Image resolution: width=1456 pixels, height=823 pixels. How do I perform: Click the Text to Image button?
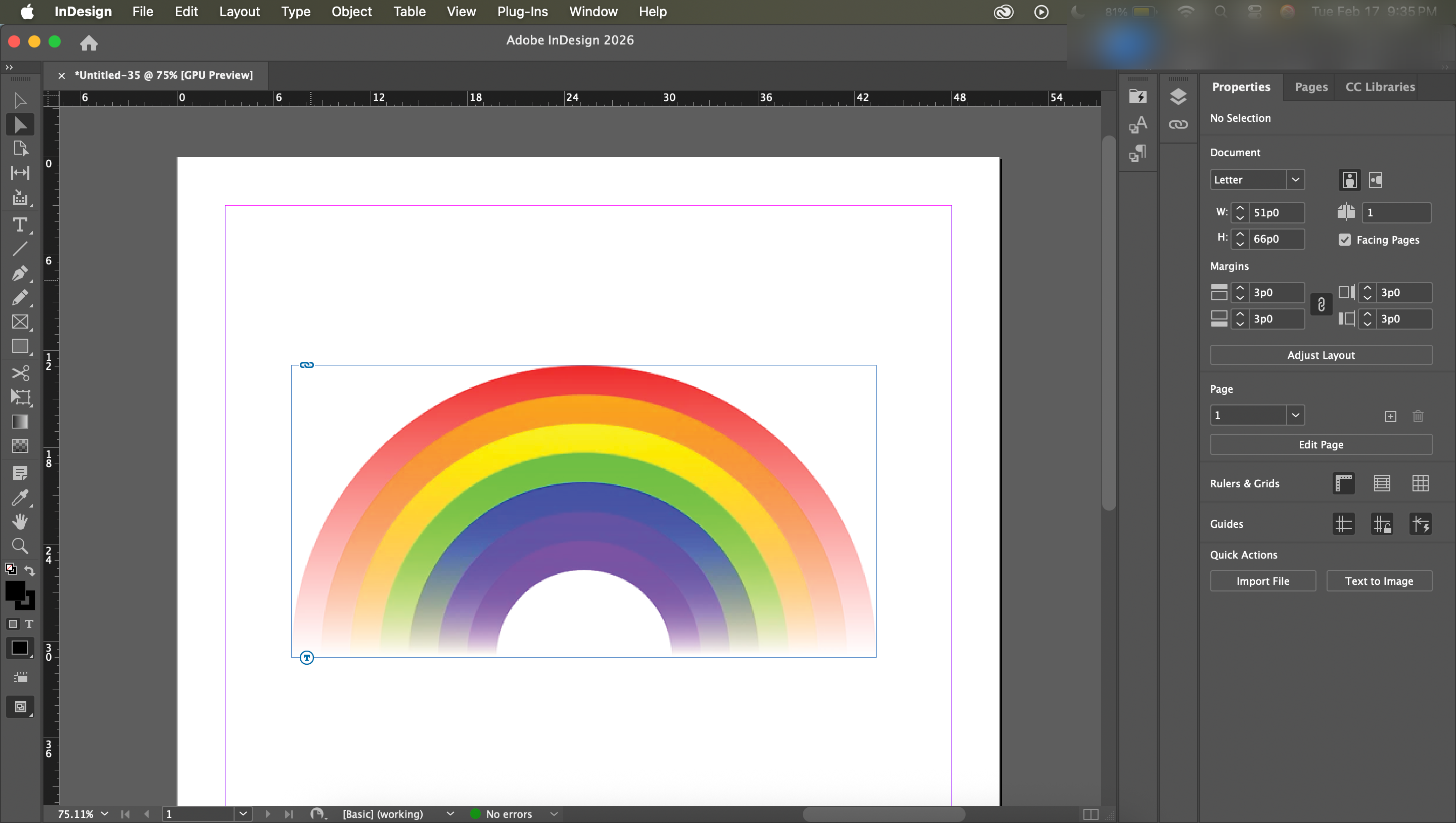[1379, 581]
